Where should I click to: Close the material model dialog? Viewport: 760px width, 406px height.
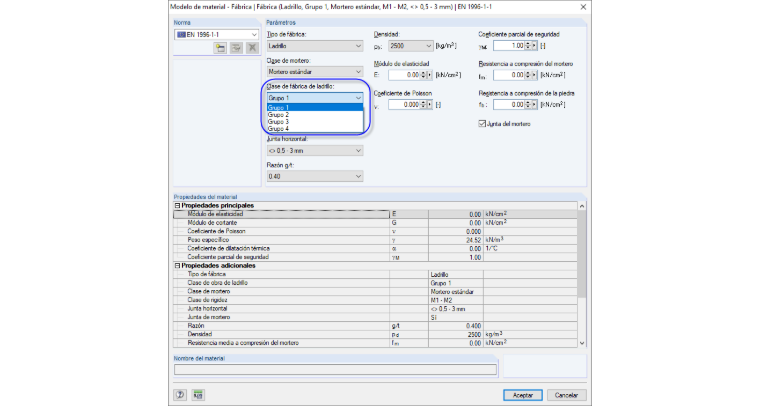[583, 7]
